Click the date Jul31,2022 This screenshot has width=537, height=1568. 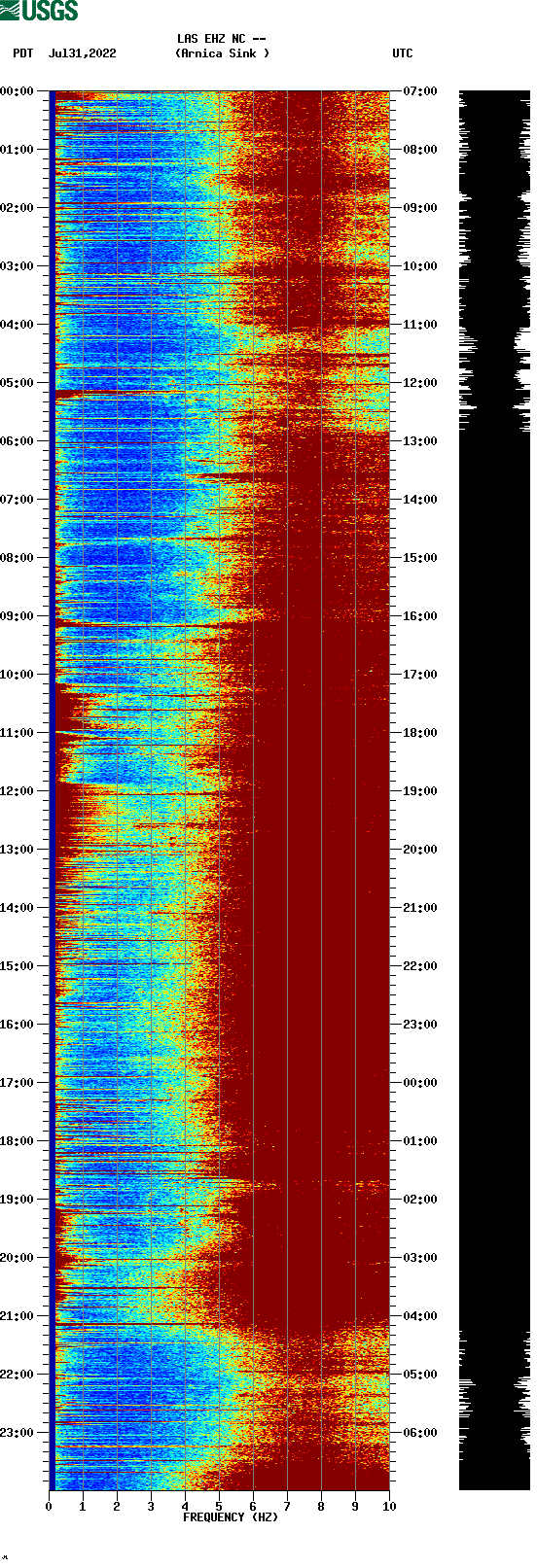tap(82, 53)
